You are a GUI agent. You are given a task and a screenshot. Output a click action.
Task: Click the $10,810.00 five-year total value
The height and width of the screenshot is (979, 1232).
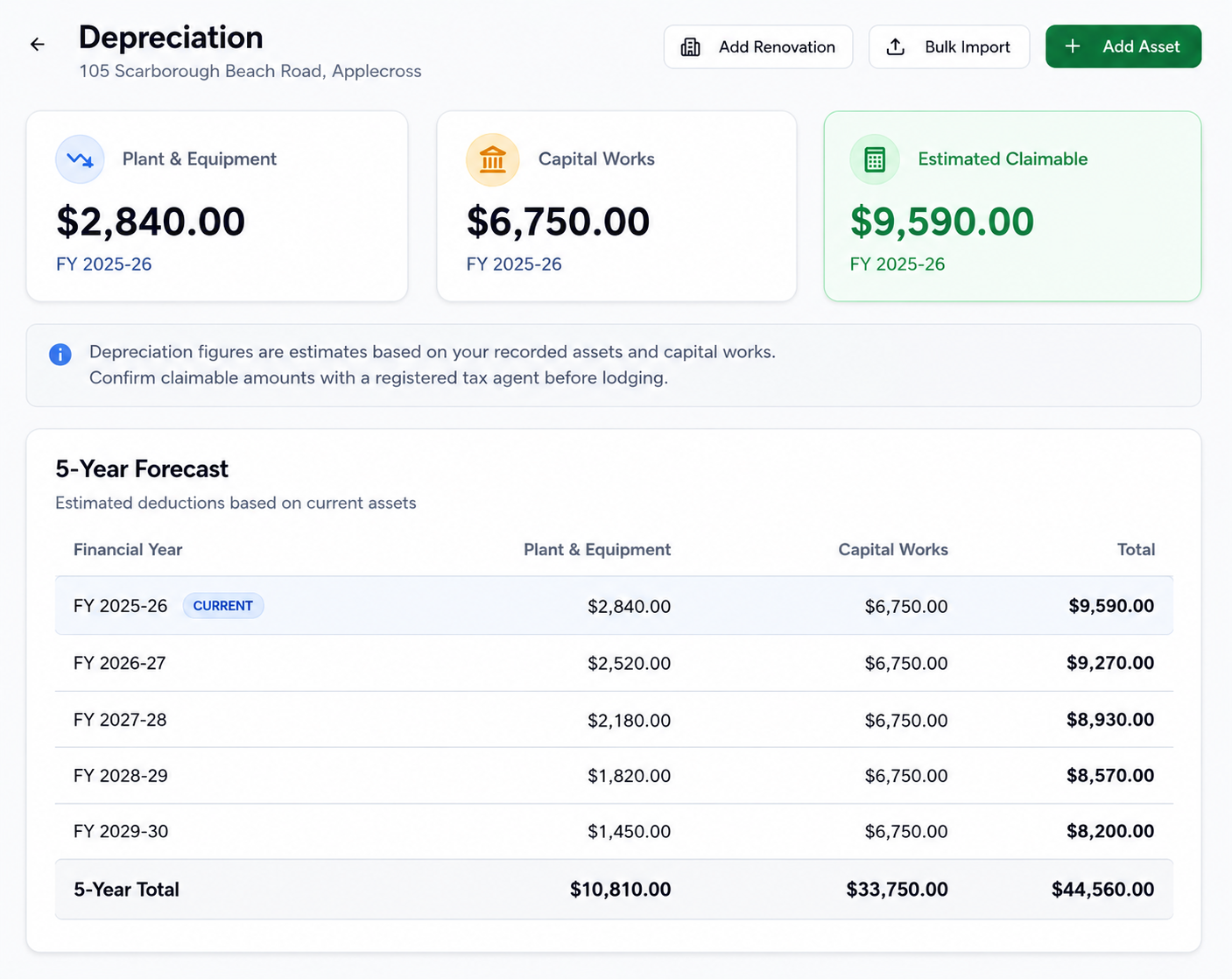pos(621,890)
